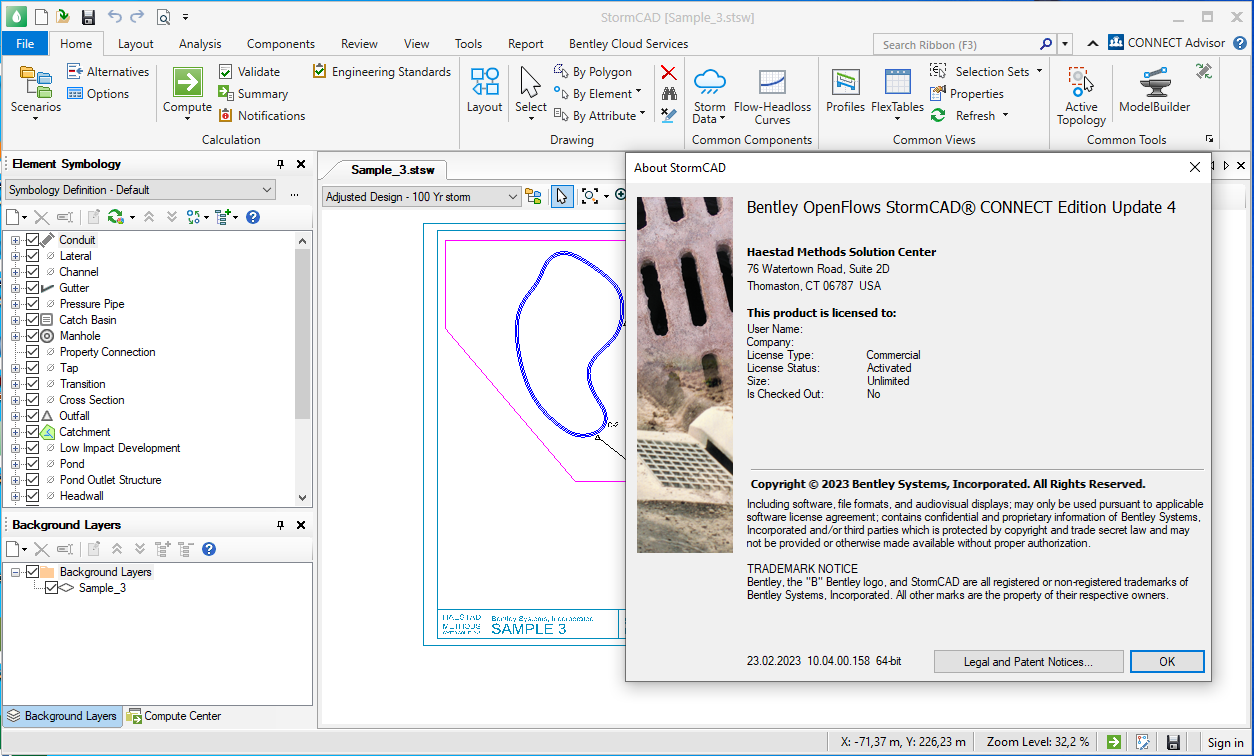This screenshot has height=756, width=1254.
Task: Open Storm Data cloud icon
Action: pyautogui.click(x=709, y=84)
